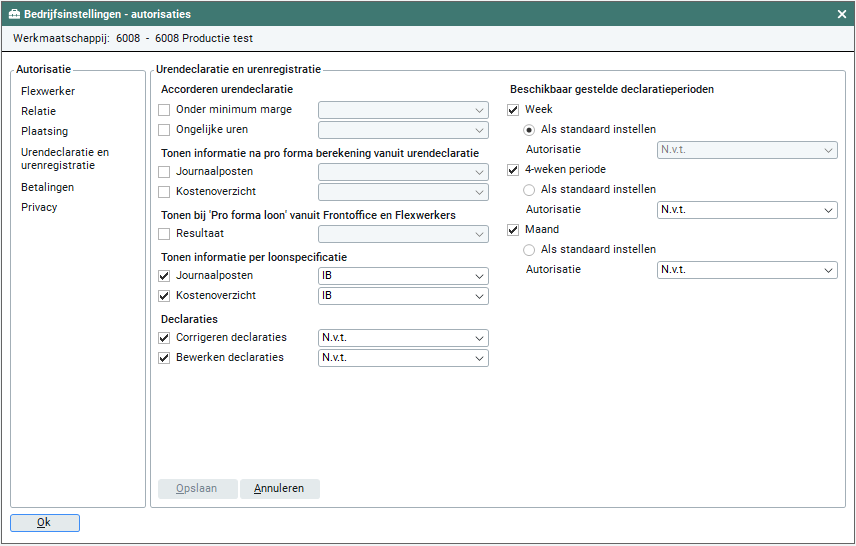
Task: Click the Annuleren button
Action: pos(279,489)
